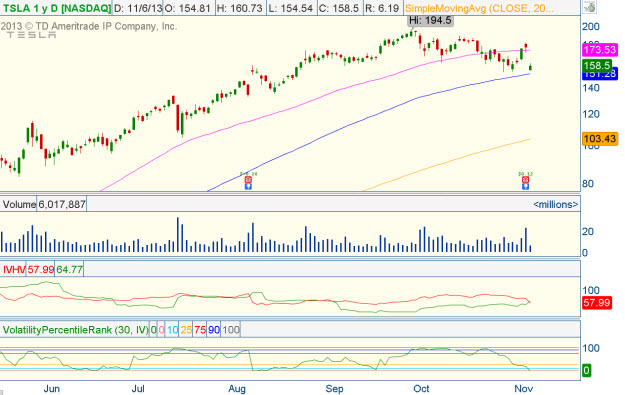Click the Hi: 194.5 price bubble
Screen dimensions: 625x395
tap(430, 20)
